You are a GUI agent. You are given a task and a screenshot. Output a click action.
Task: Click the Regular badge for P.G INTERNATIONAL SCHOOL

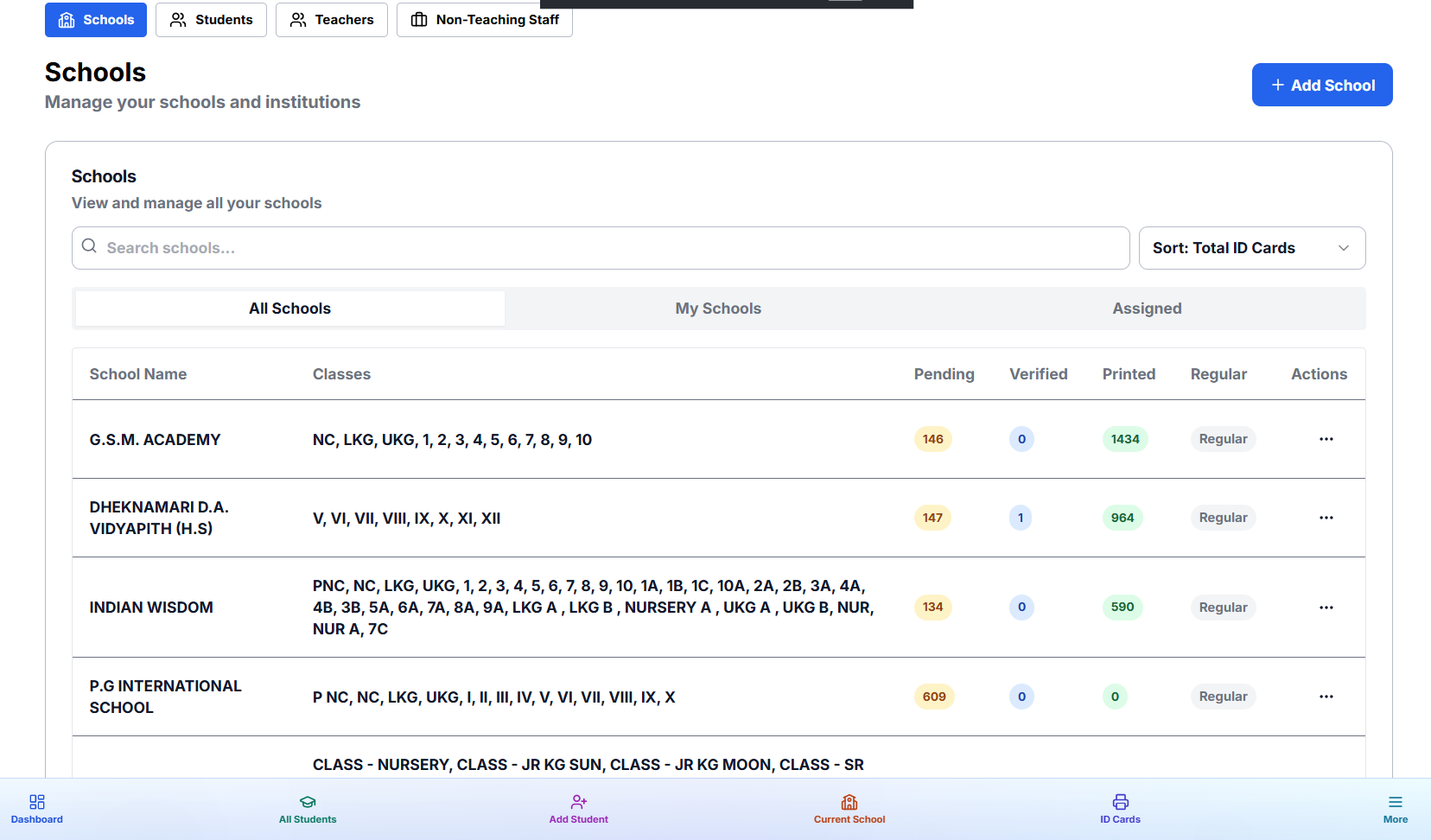(1224, 697)
